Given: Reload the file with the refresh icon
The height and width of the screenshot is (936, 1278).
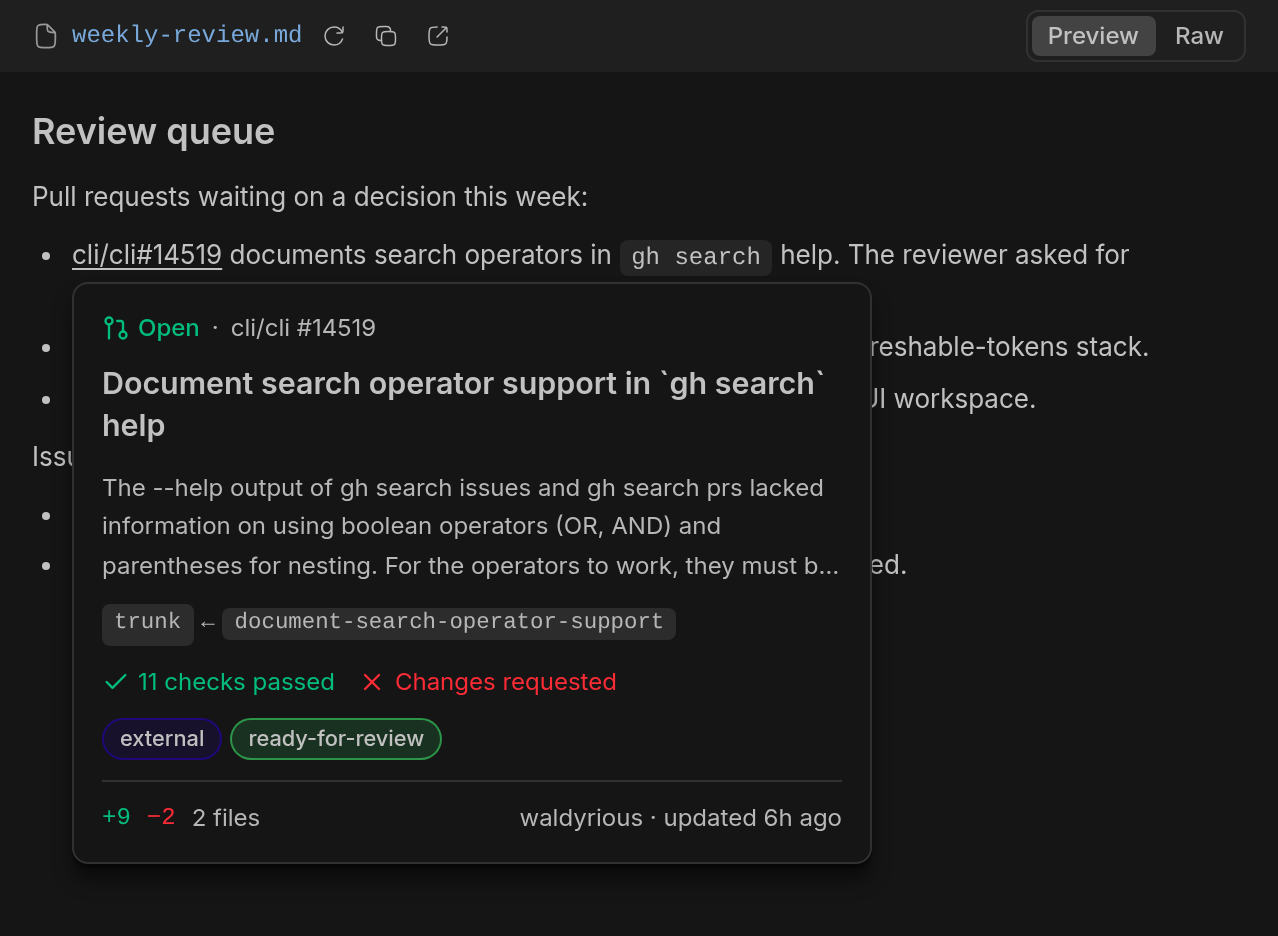Looking at the screenshot, I should tap(334, 36).
